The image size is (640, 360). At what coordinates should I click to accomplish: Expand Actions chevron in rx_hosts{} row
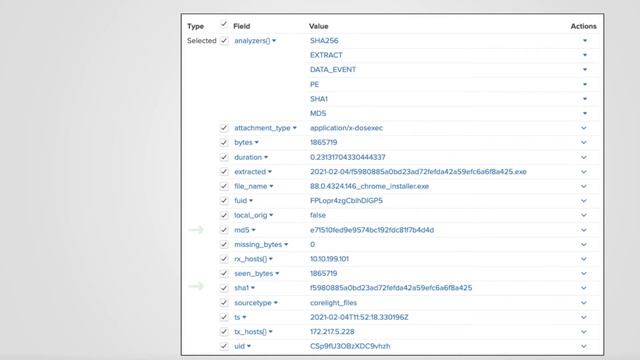click(x=584, y=259)
